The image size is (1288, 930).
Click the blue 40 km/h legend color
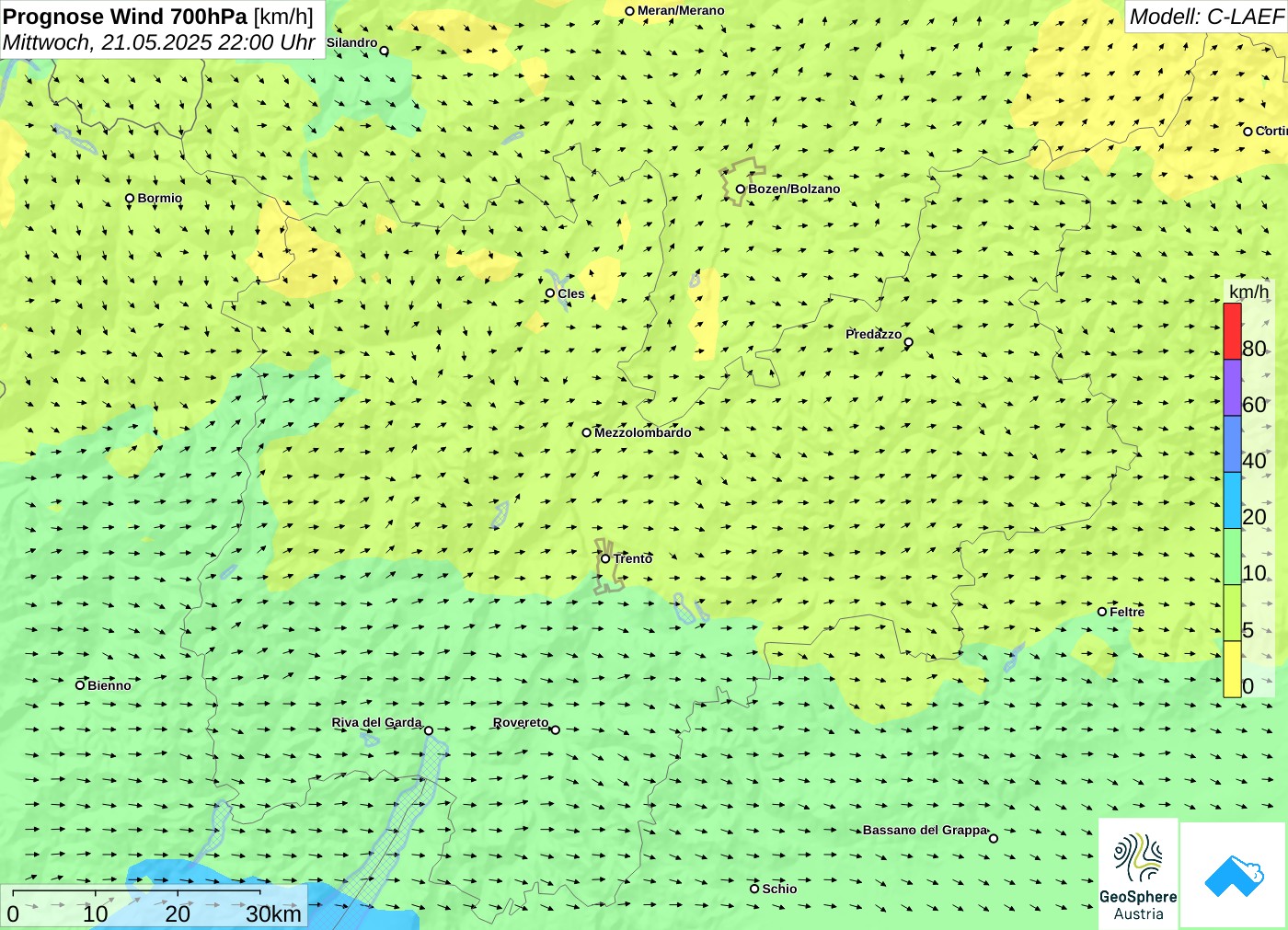[1232, 444]
